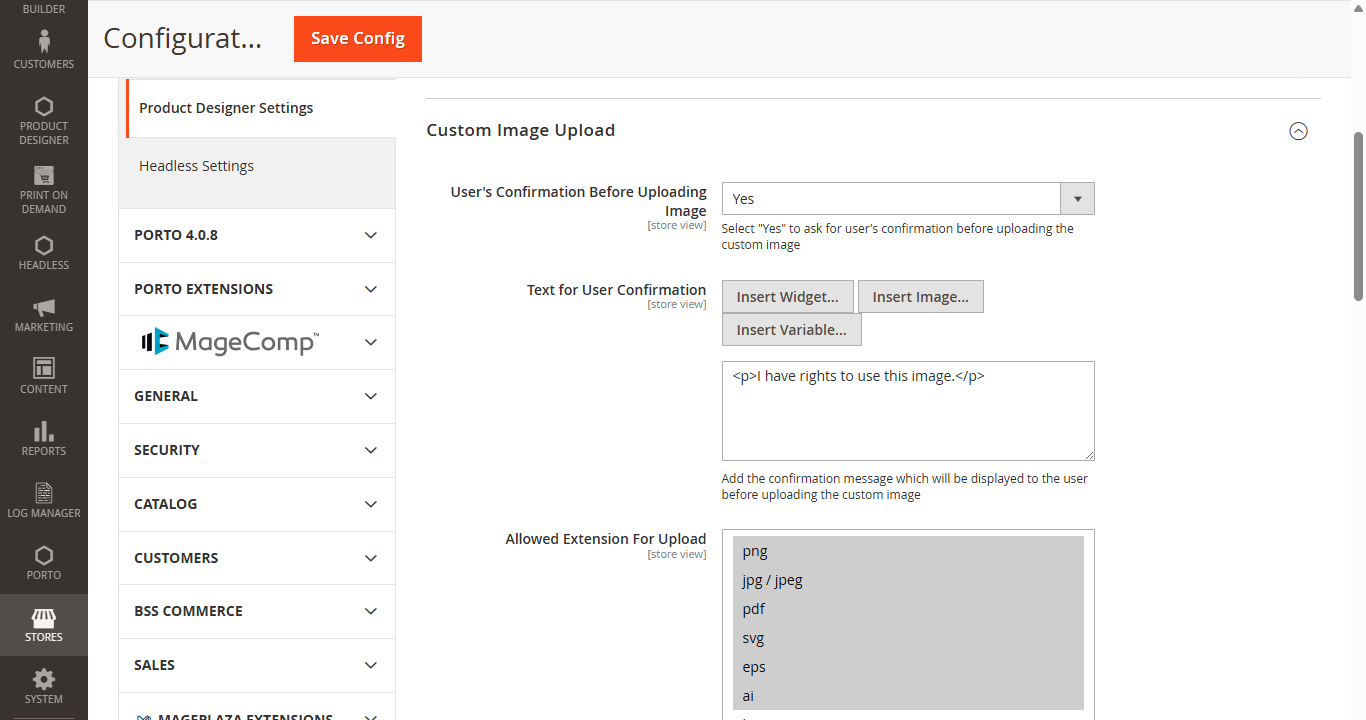Expand the MageComp config section
The height and width of the screenshot is (720, 1366).
257,342
